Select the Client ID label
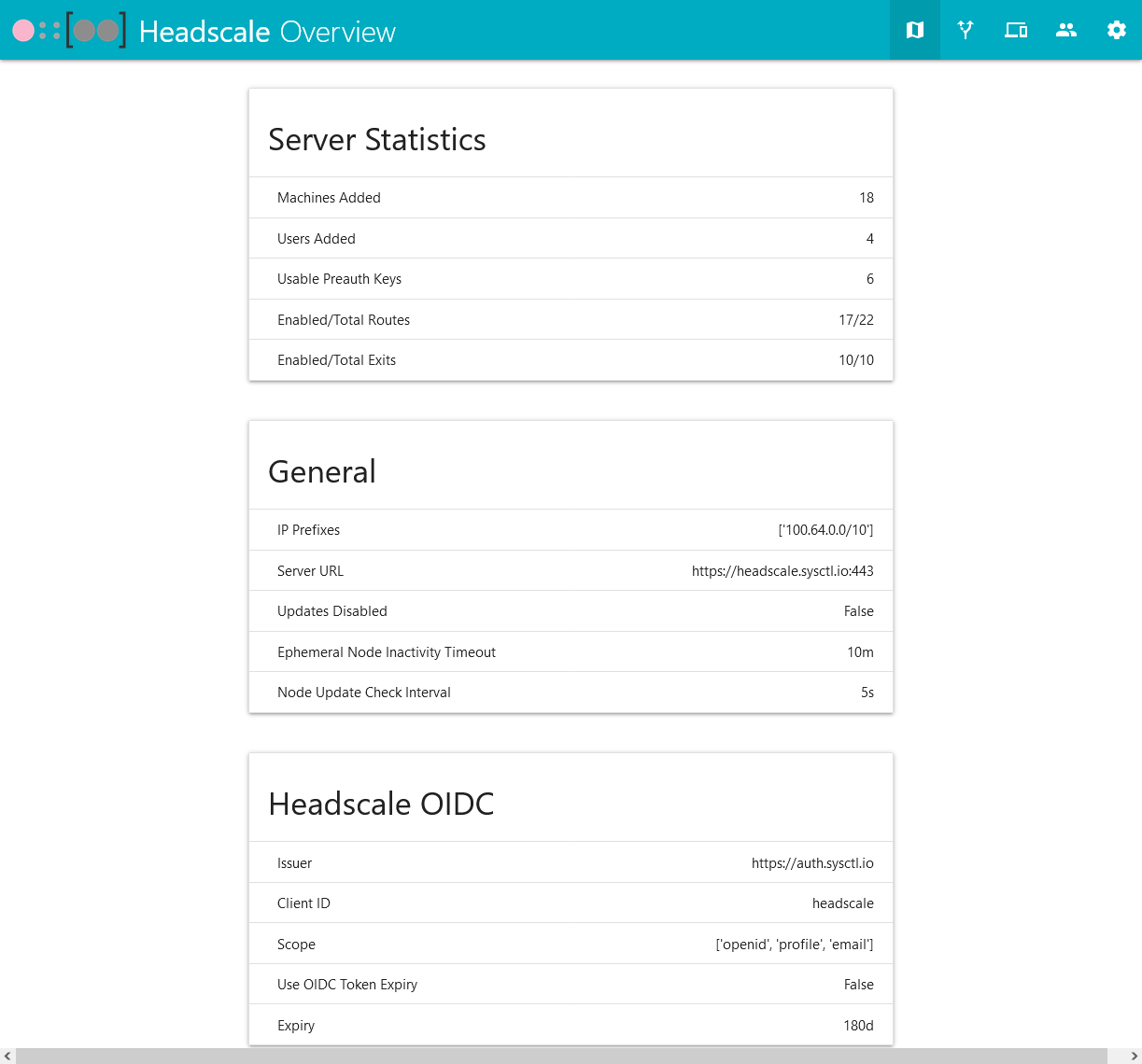The height and width of the screenshot is (1064, 1142). coord(303,903)
